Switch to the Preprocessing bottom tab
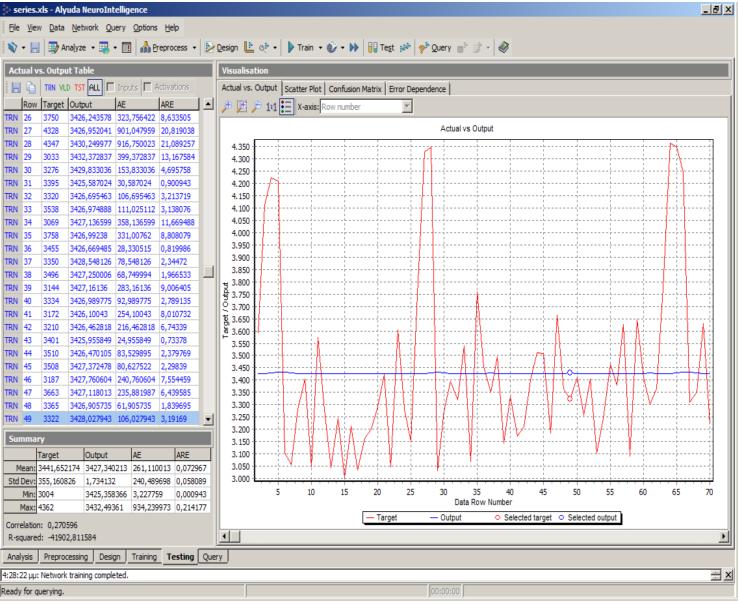The height and width of the screenshot is (602, 739). click(66, 557)
